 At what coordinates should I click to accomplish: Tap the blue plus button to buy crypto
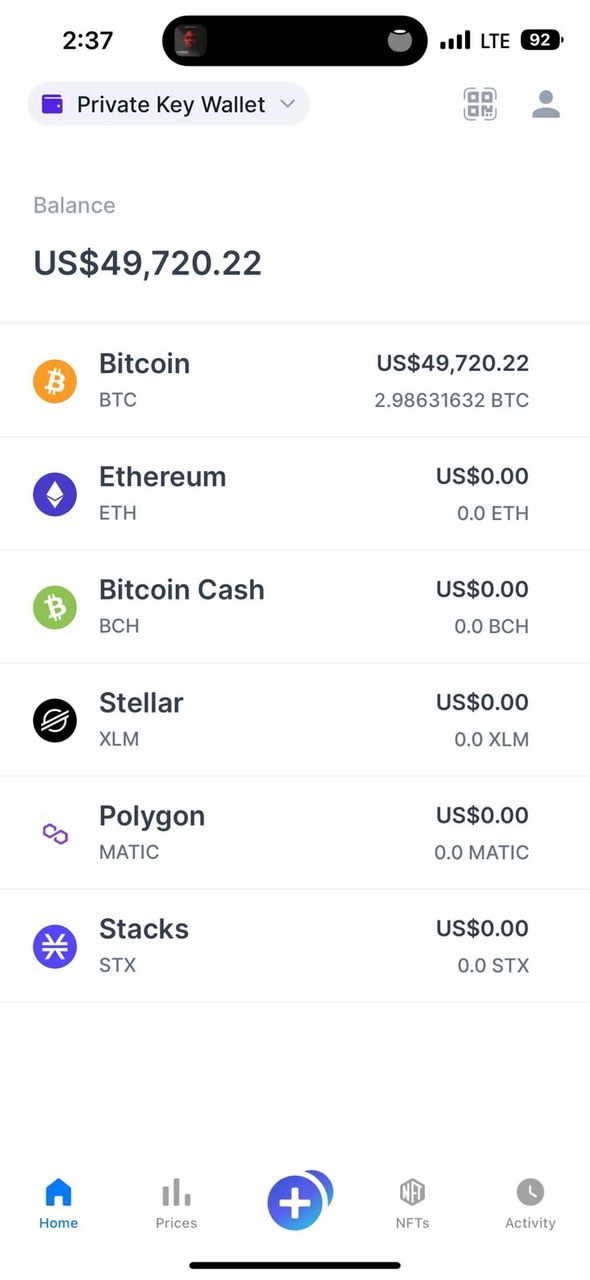[294, 1202]
